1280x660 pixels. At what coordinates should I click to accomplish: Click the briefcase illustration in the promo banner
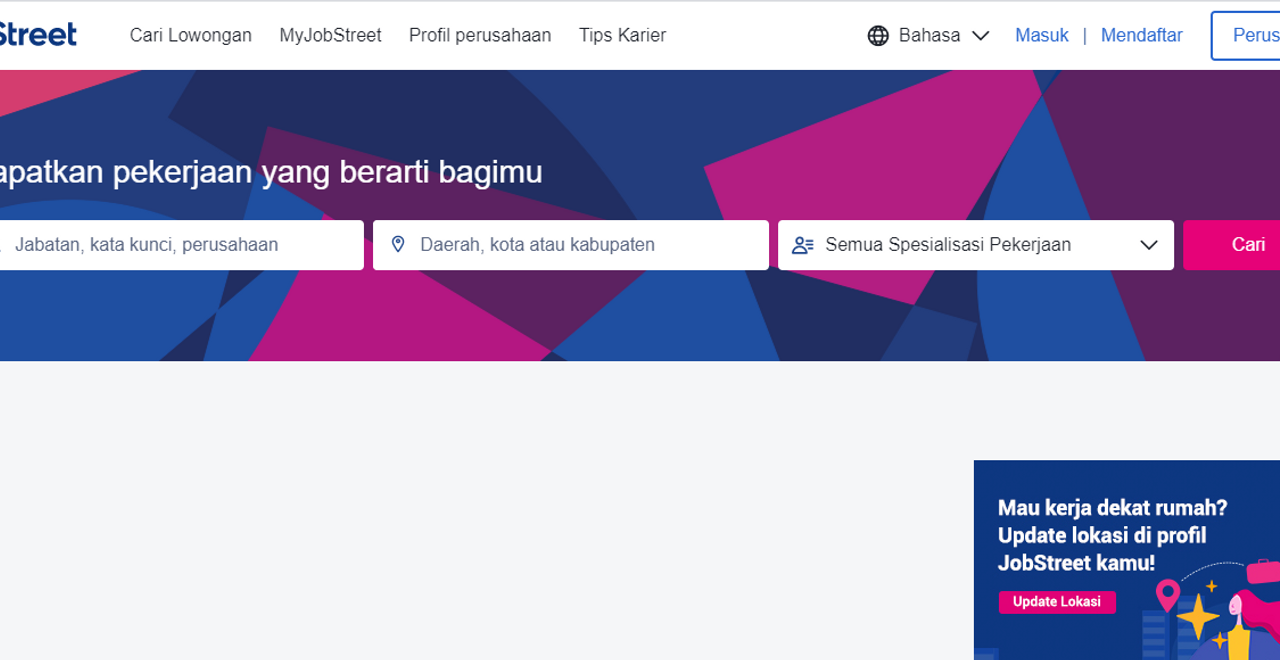[x=1260, y=570]
